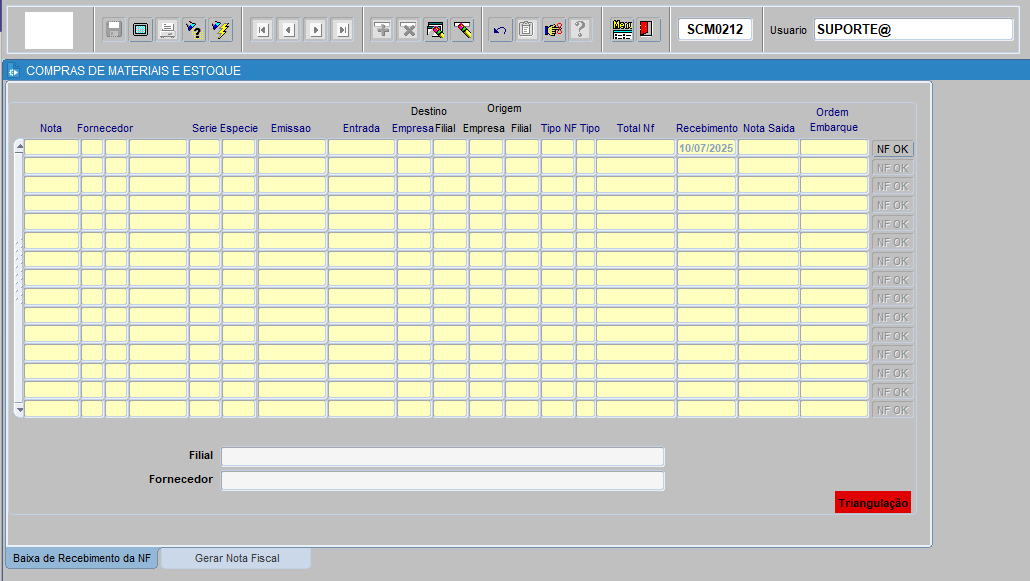Click the blue Undo arrow icon
1030x581 pixels.
500,30
